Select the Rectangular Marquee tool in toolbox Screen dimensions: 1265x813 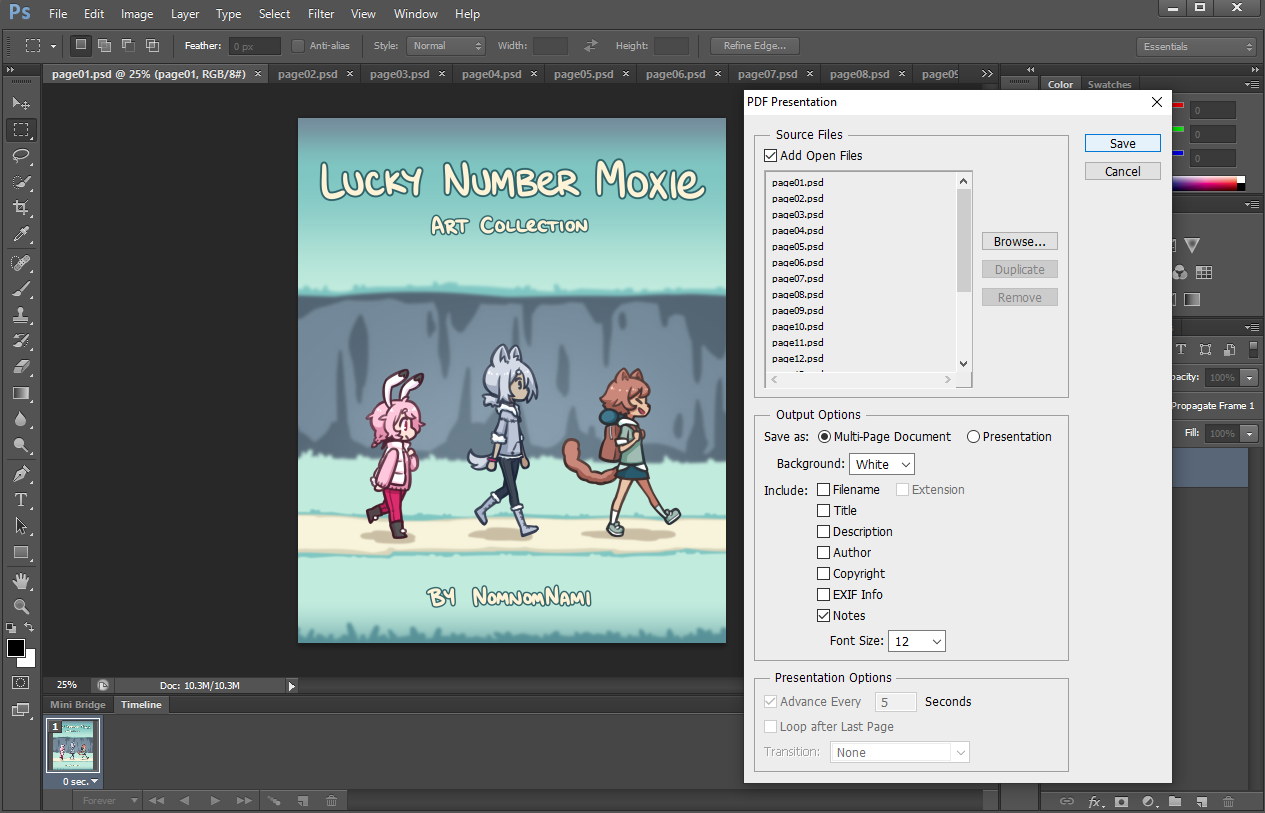click(21, 130)
